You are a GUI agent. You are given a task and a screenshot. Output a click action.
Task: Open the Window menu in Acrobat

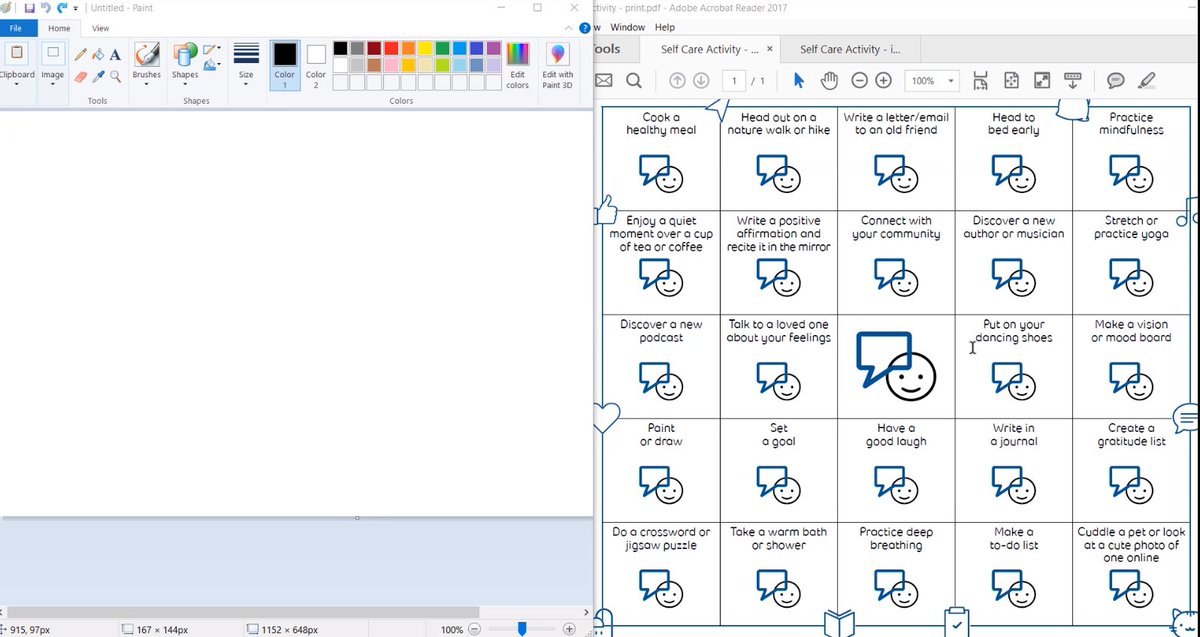(x=627, y=27)
